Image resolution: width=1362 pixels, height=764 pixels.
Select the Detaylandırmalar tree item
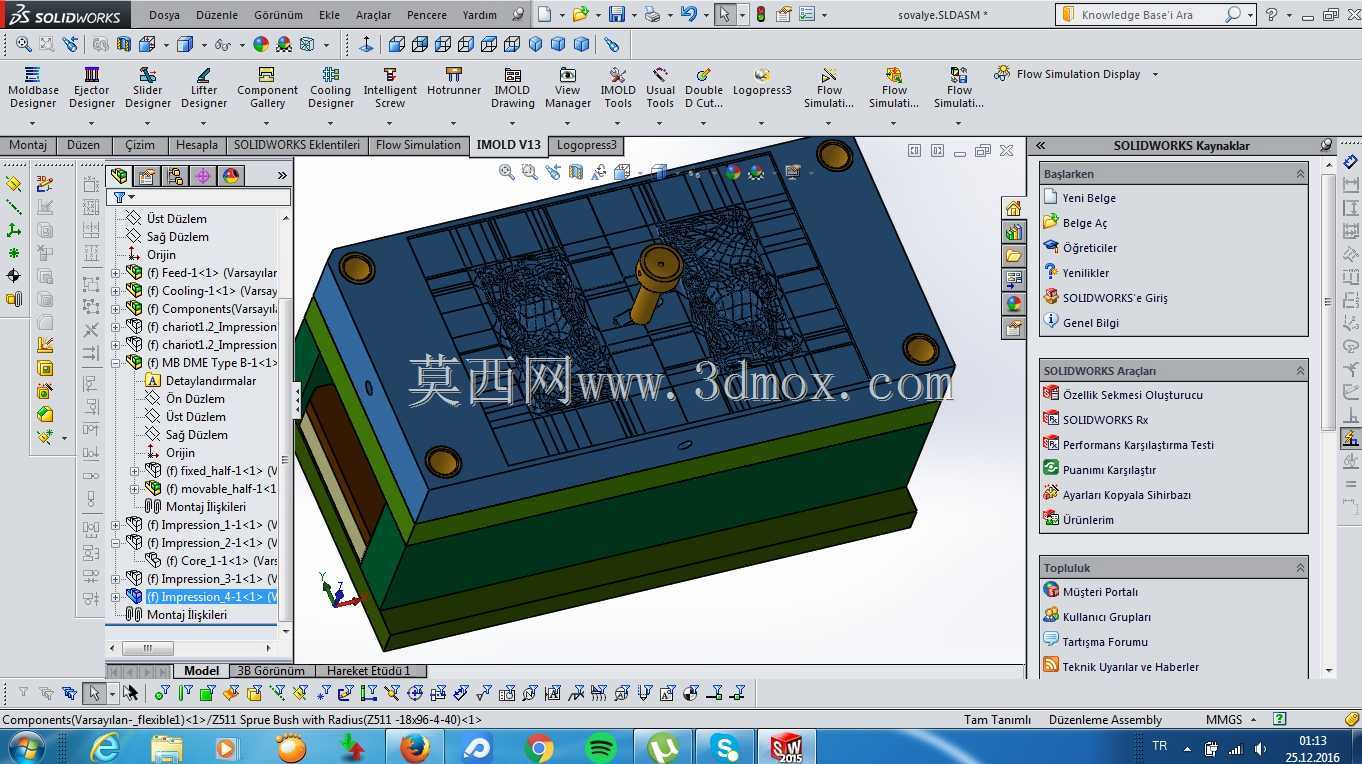coord(211,381)
